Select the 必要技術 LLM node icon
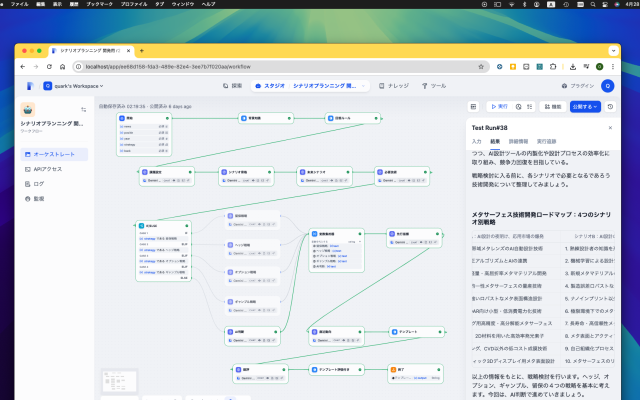 pos(380,172)
